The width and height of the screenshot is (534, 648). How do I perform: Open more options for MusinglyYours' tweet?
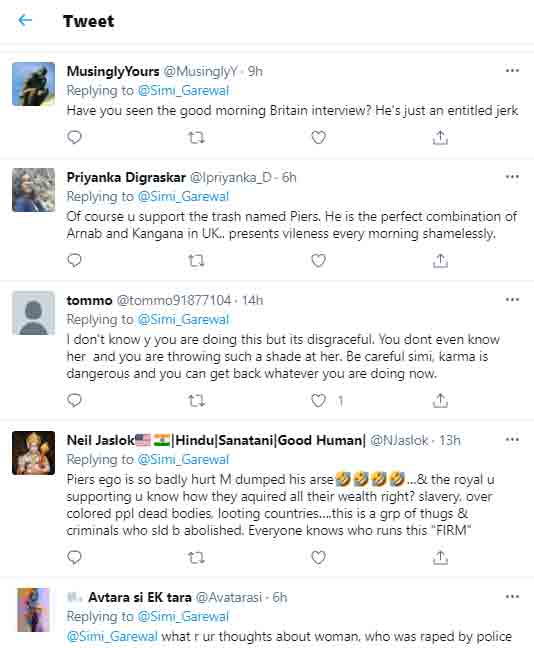coord(512,71)
